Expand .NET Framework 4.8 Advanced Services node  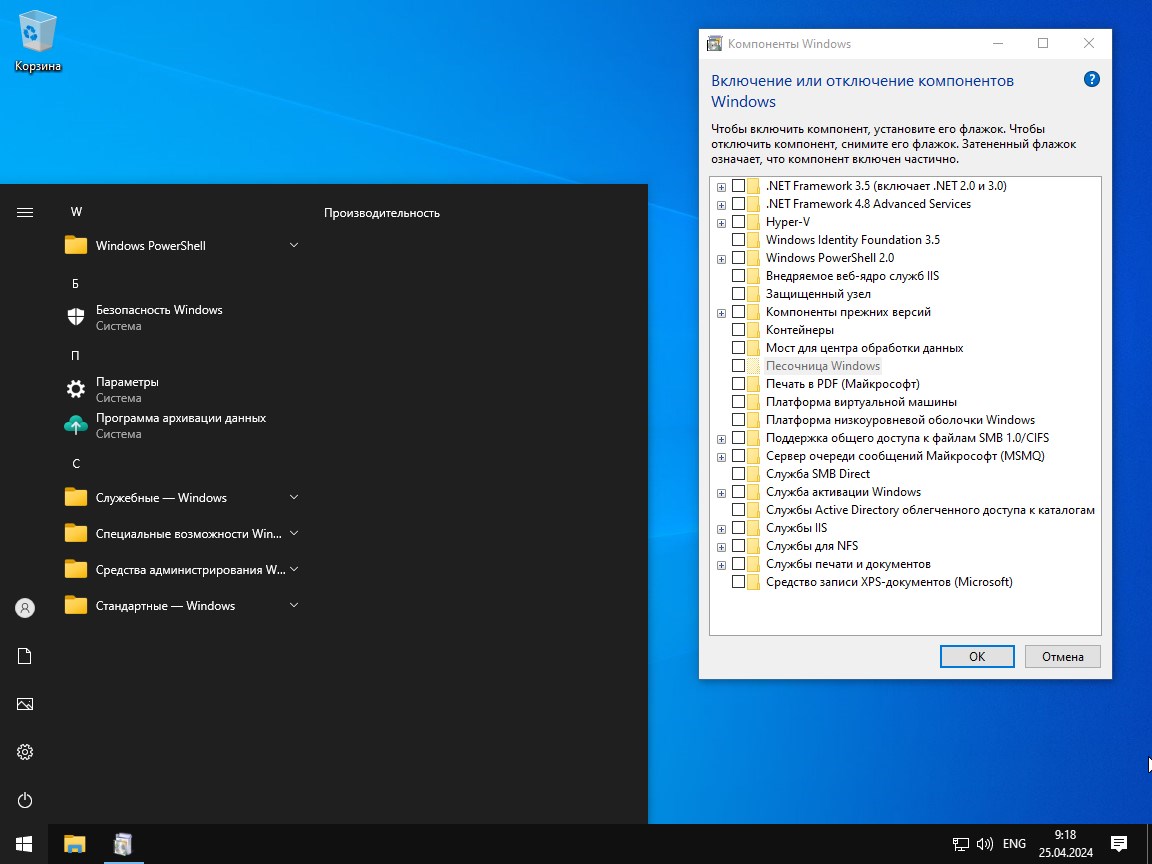pyautogui.click(x=721, y=205)
